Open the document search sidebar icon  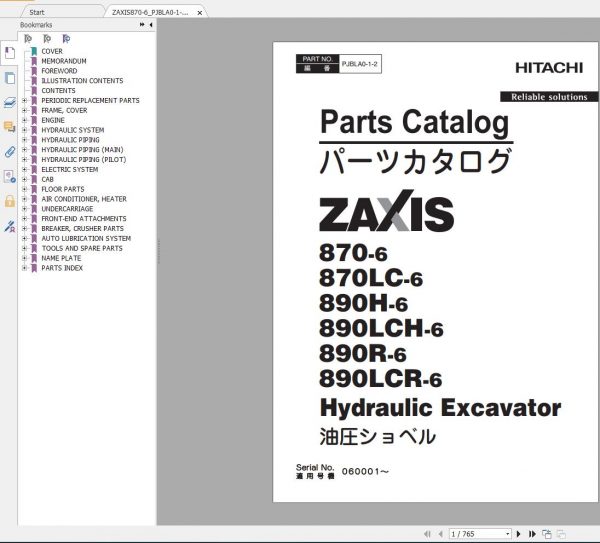tap(10, 176)
